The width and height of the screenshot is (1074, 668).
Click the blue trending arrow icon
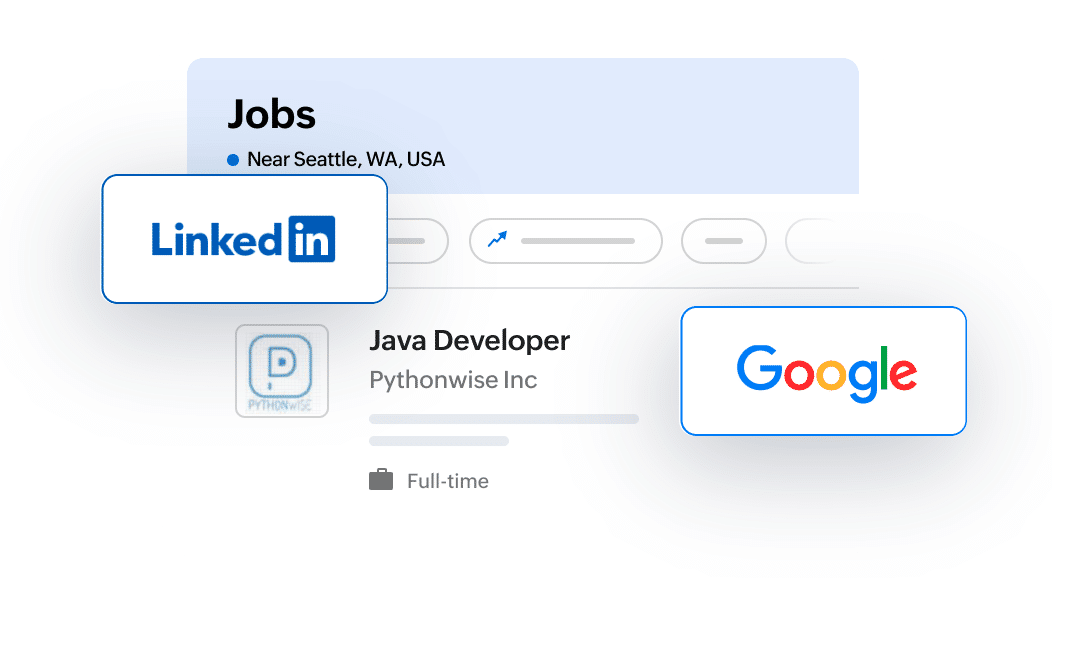[497, 240]
